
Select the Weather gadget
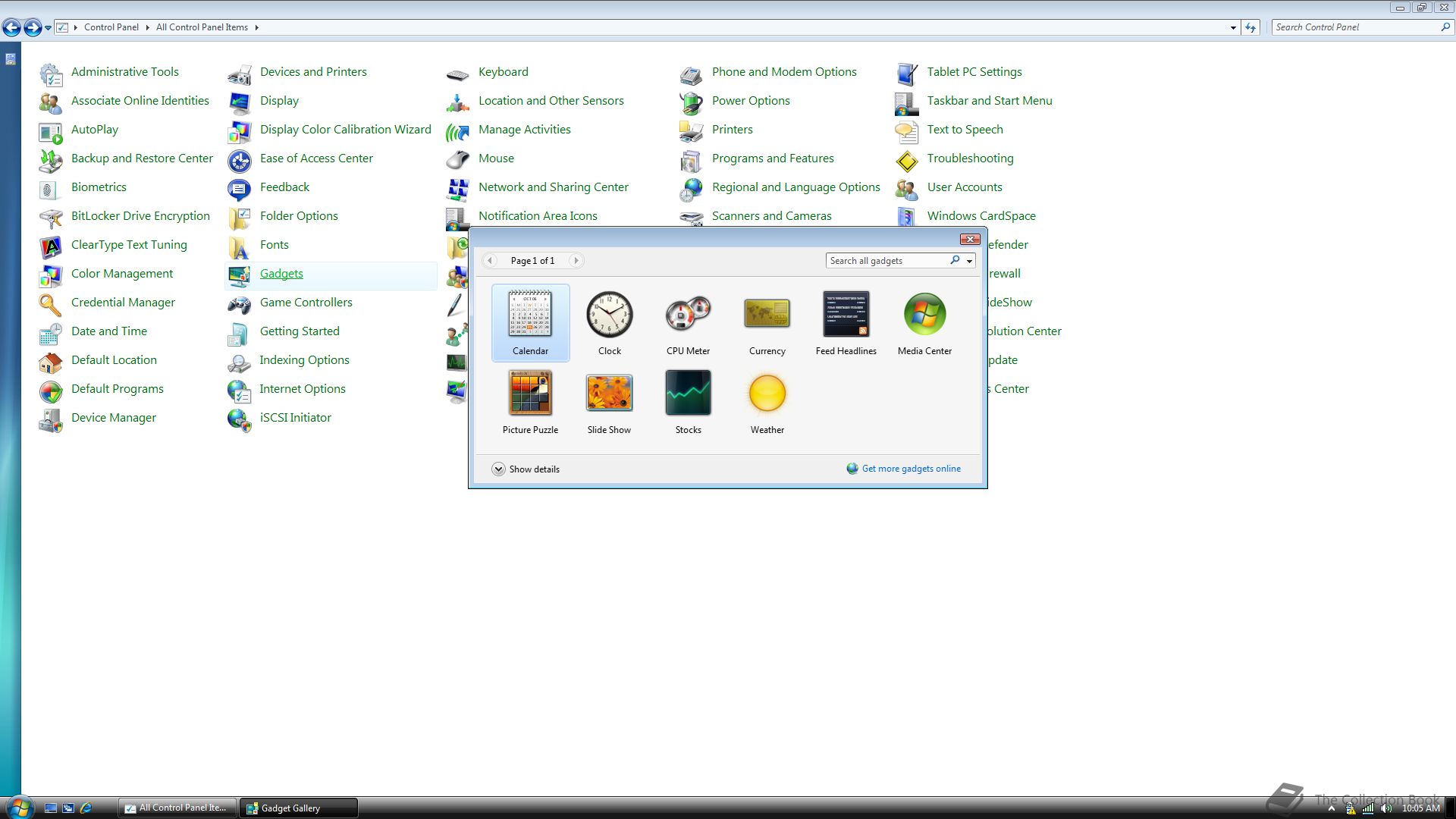767,402
